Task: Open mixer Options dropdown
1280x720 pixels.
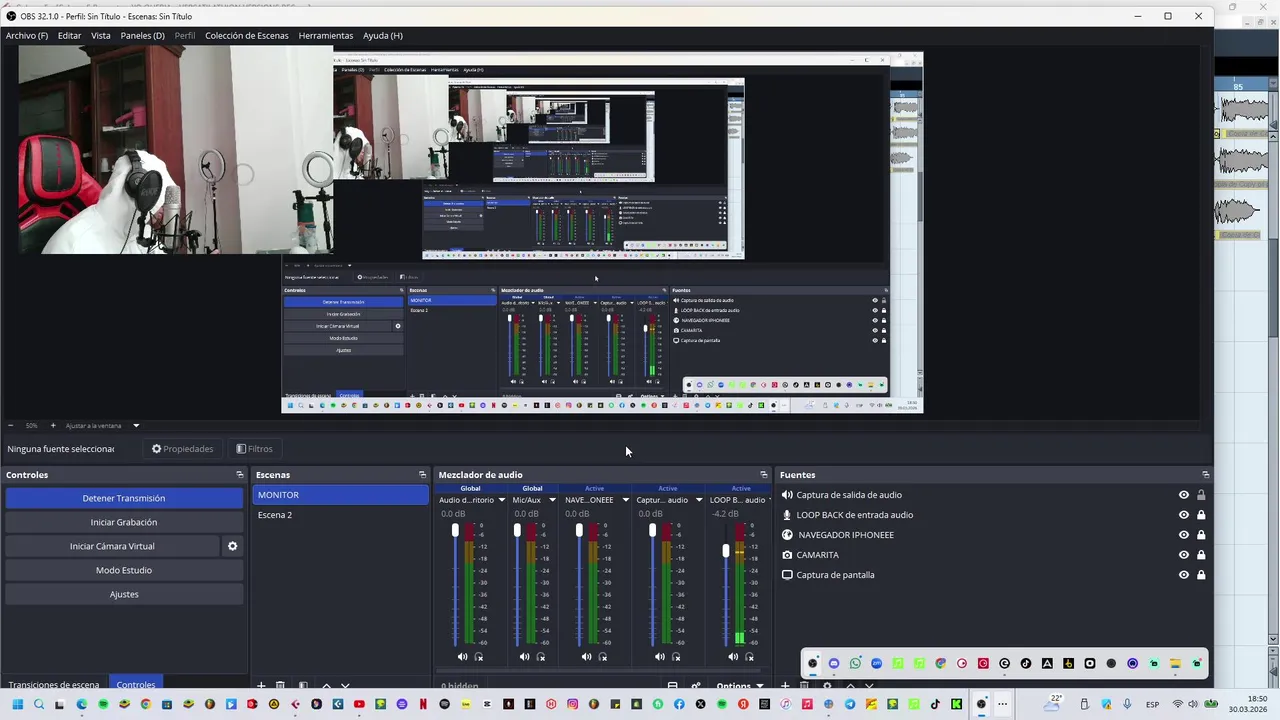Action: click(x=740, y=686)
